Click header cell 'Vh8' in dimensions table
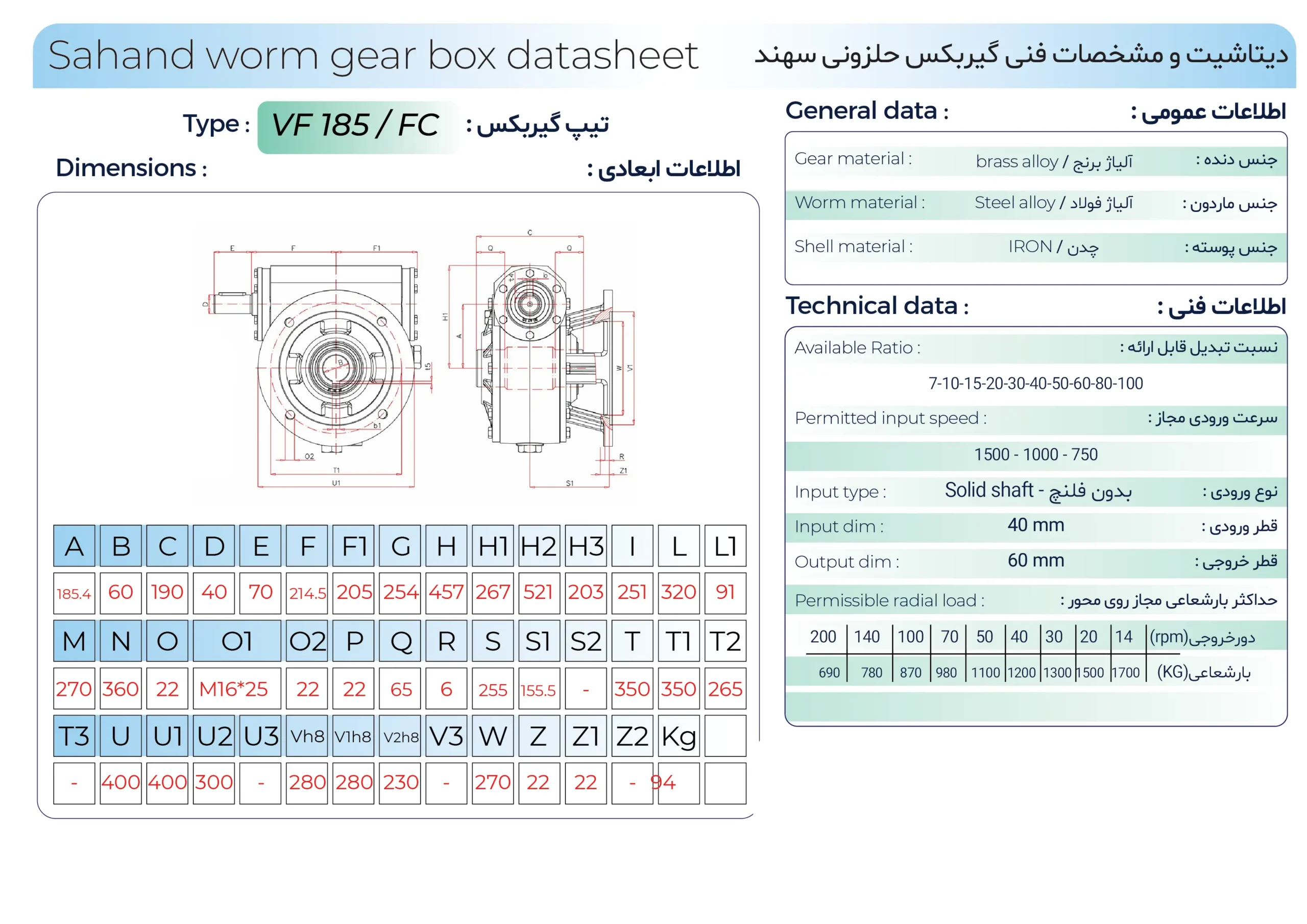 (307, 736)
